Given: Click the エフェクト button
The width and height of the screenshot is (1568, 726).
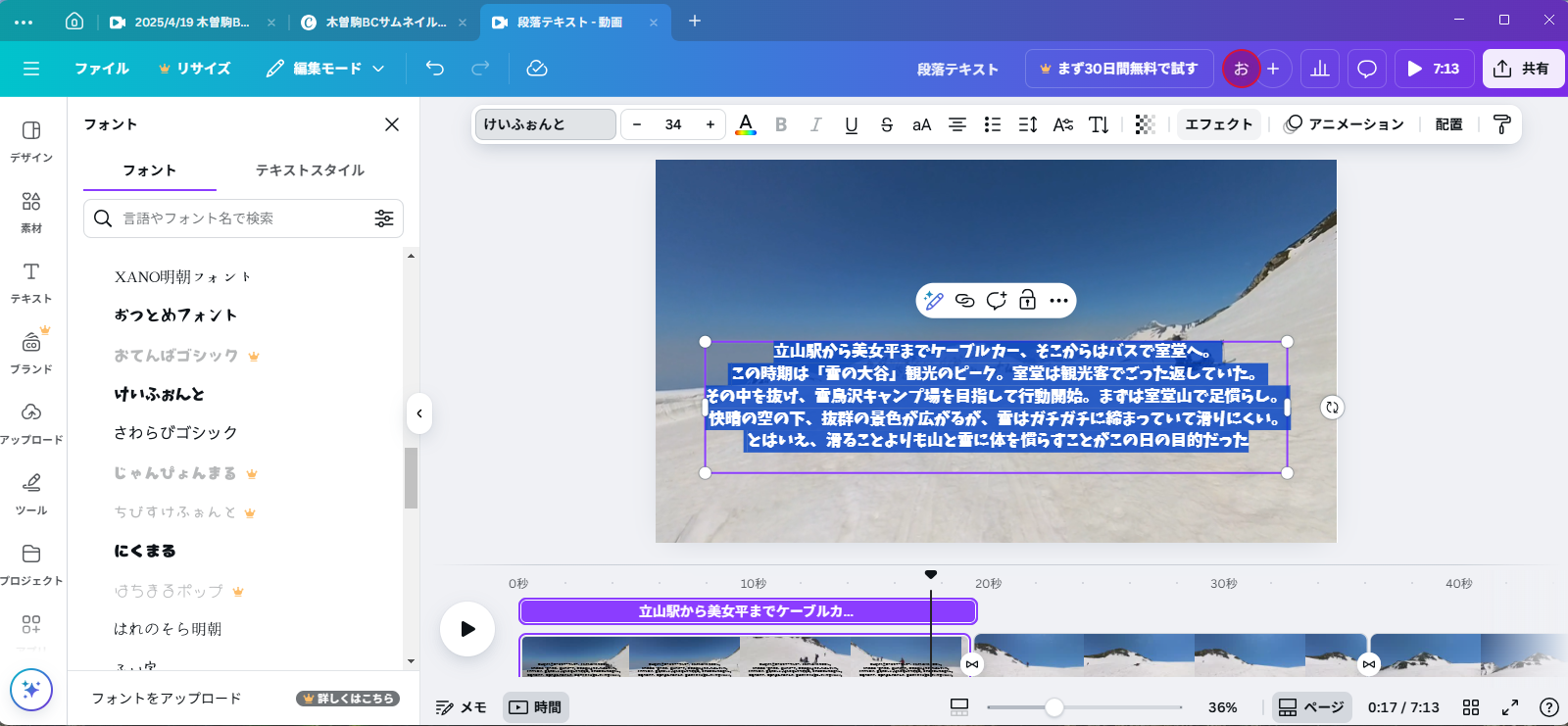Looking at the screenshot, I should pos(1218,124).
